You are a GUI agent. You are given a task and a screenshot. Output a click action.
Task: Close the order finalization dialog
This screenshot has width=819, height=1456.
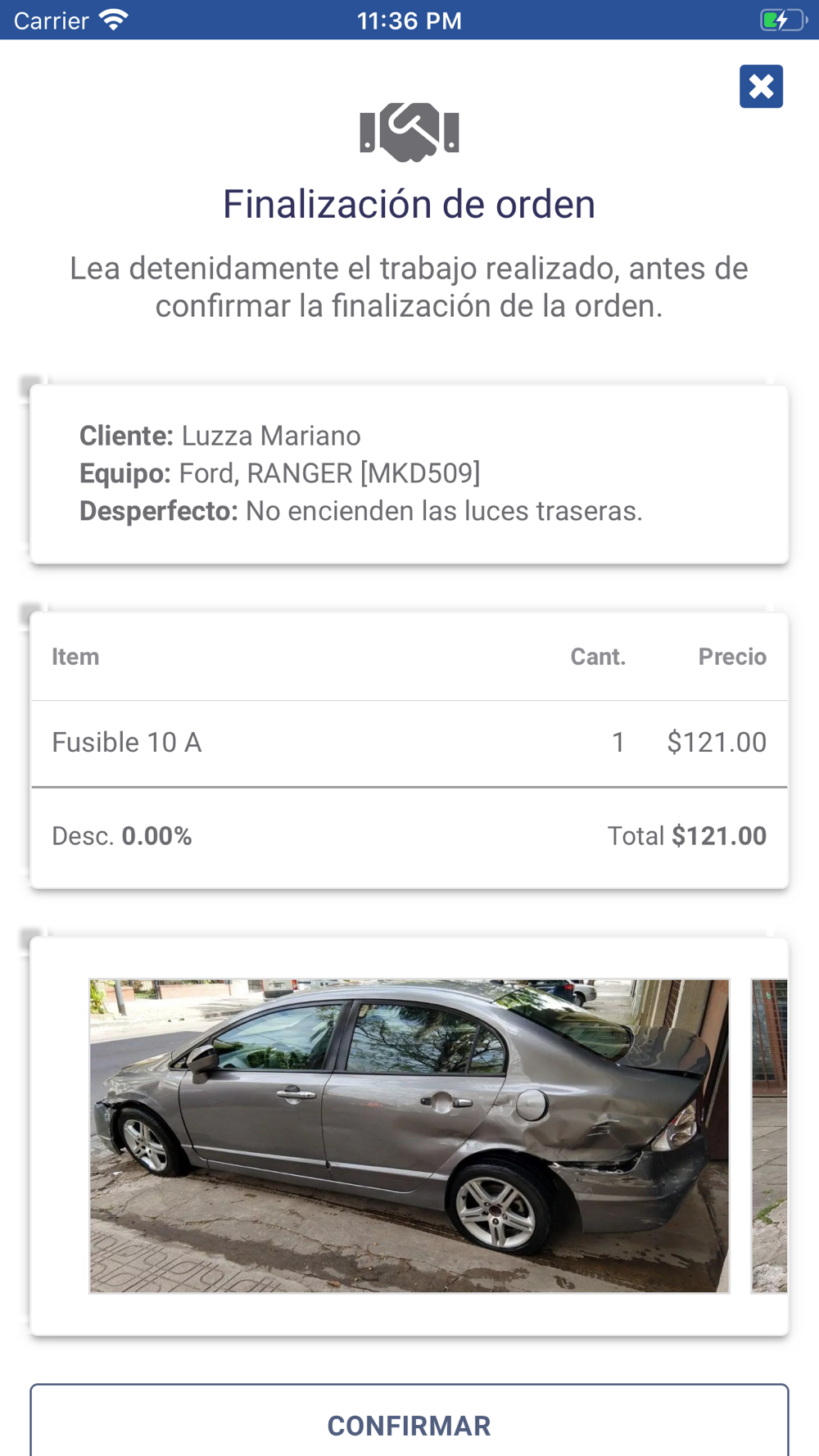[761, 86]
